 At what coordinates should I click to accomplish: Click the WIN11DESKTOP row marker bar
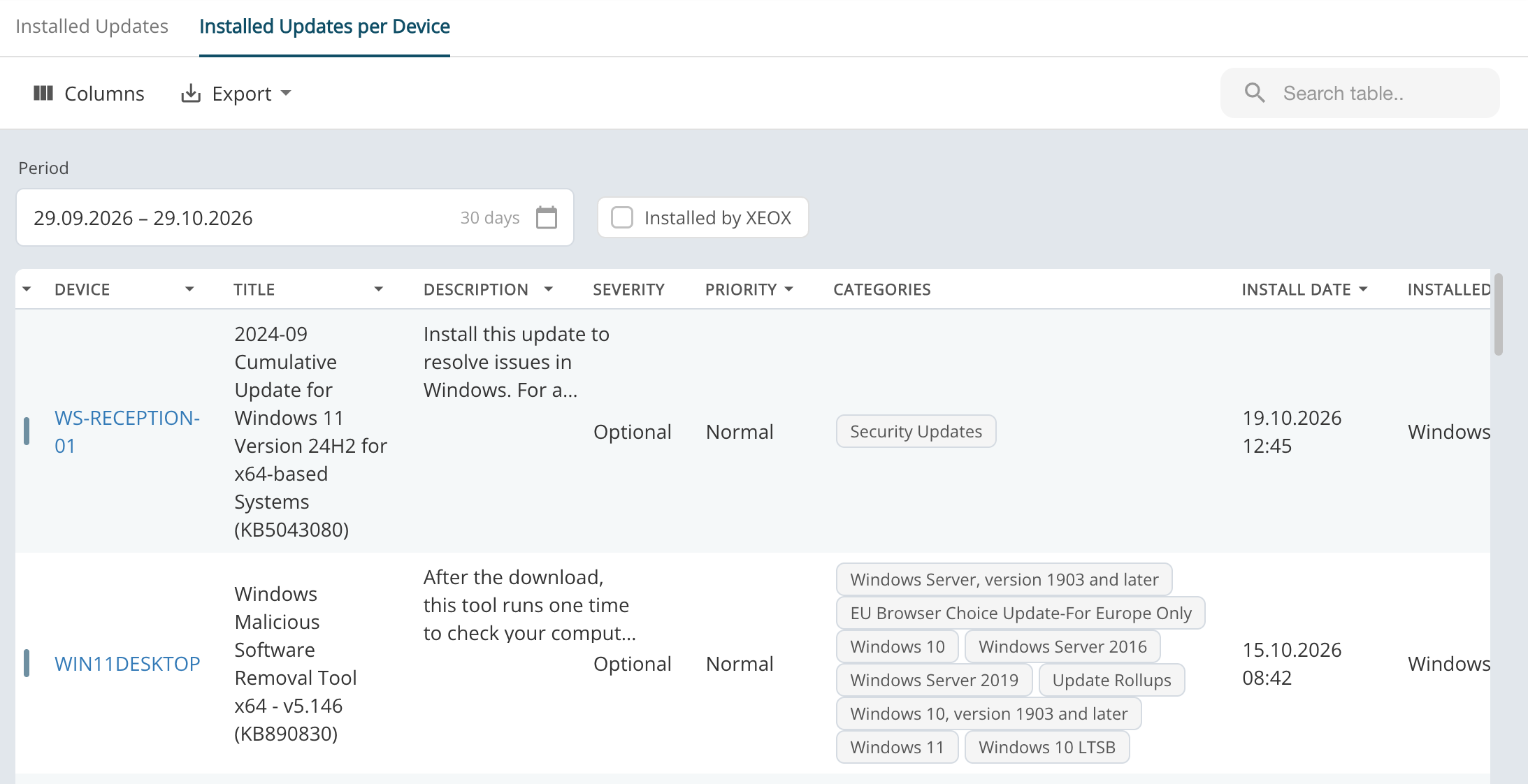pyautogui.click(x=27, y=663)
